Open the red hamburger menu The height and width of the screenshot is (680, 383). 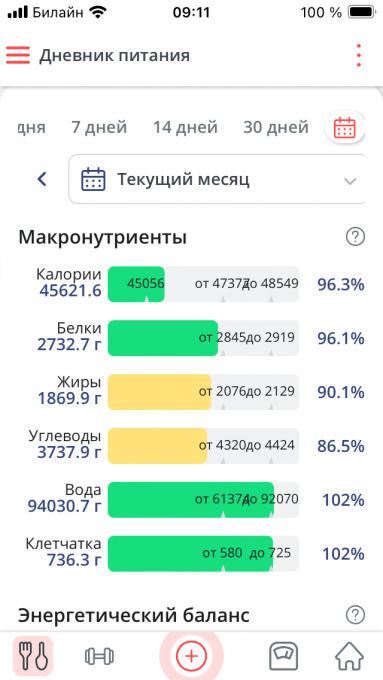point(18,56)
